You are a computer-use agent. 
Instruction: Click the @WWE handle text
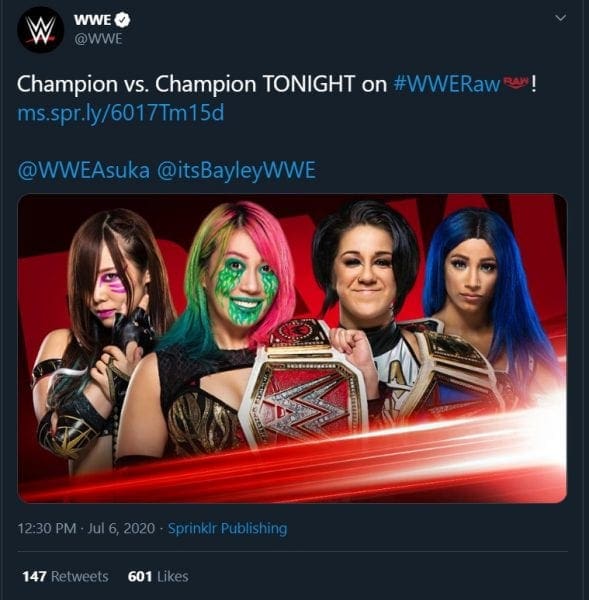(x=98, y=39)
